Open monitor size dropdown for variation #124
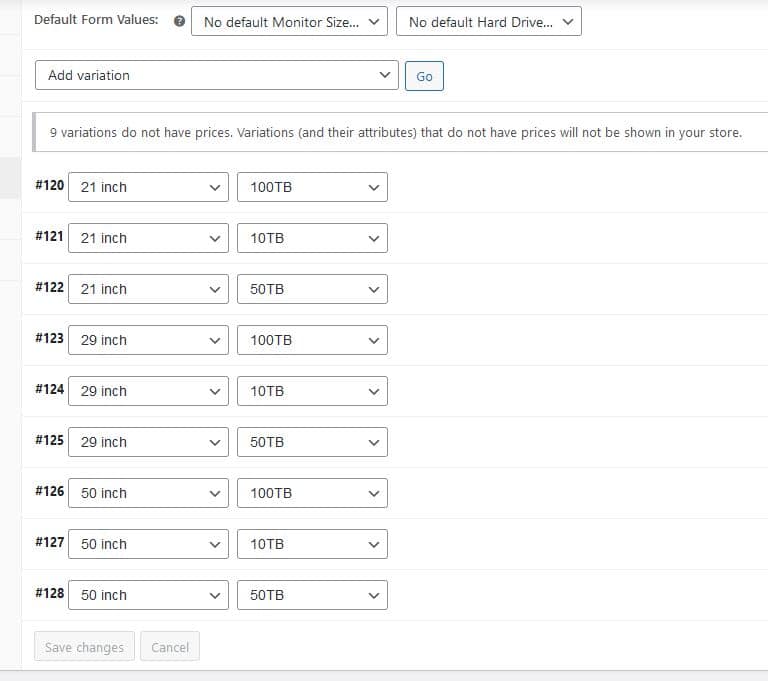The height and width of the screenshot is (681, 768). pos(148,391)
